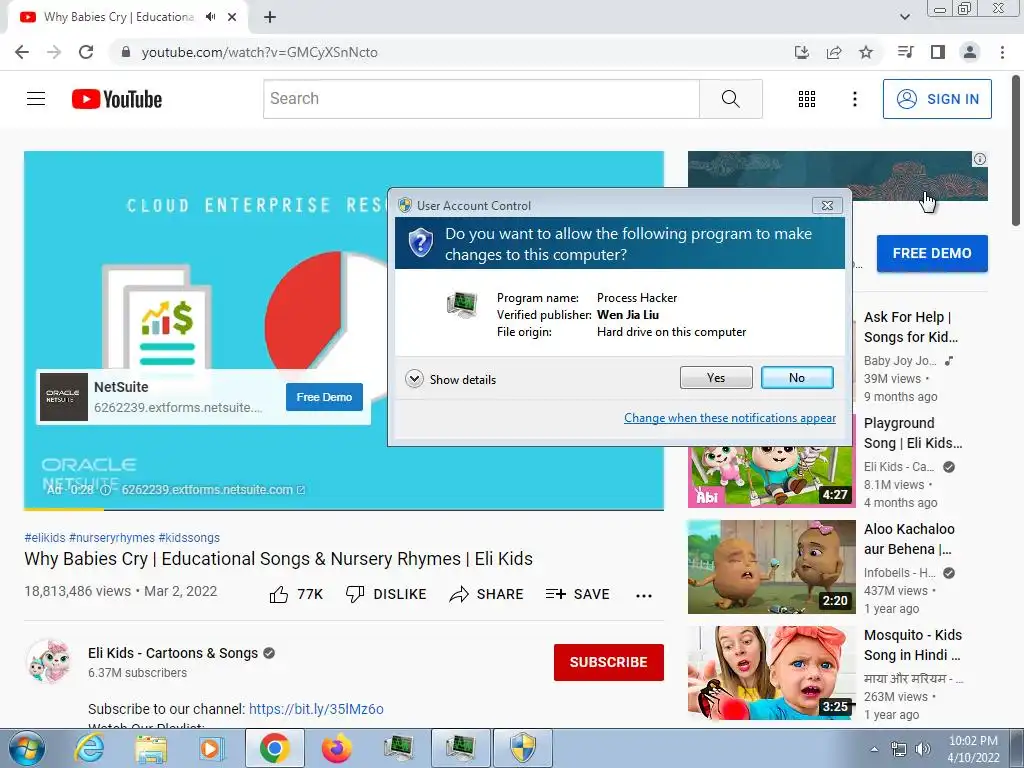Open Firefox from taskbar
The image size is (1024, 768).
pos(336,749)
